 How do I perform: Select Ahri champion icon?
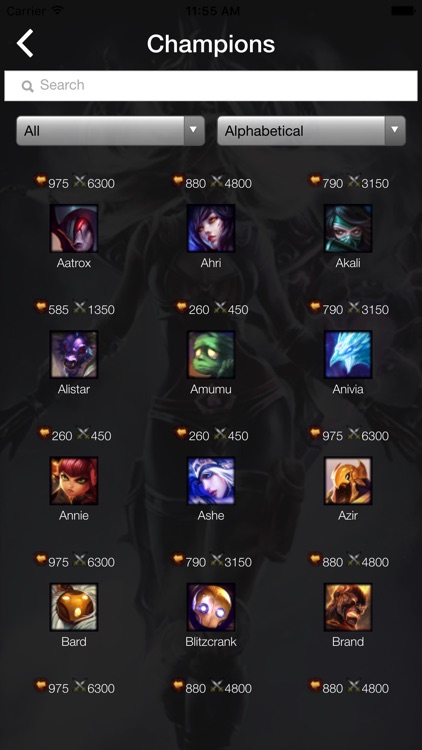[211, 229]
